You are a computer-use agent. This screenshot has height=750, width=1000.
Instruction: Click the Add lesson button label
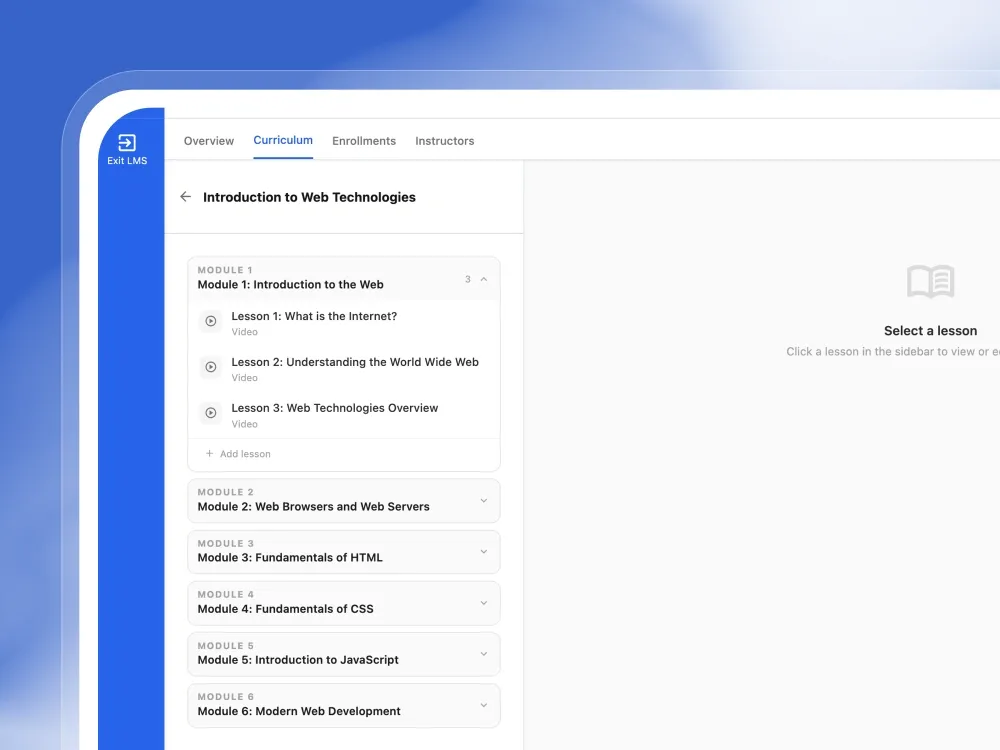[x=245, y=454]
